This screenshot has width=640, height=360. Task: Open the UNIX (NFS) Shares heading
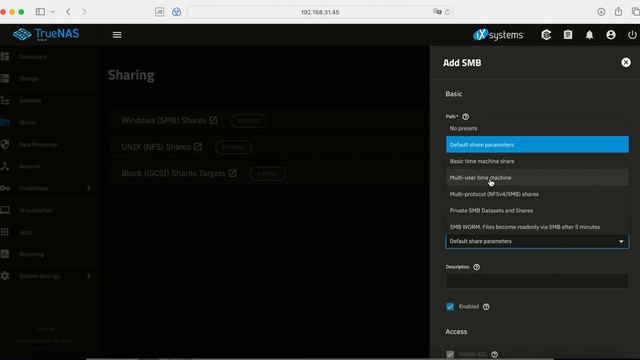click(x=156, y=147)
